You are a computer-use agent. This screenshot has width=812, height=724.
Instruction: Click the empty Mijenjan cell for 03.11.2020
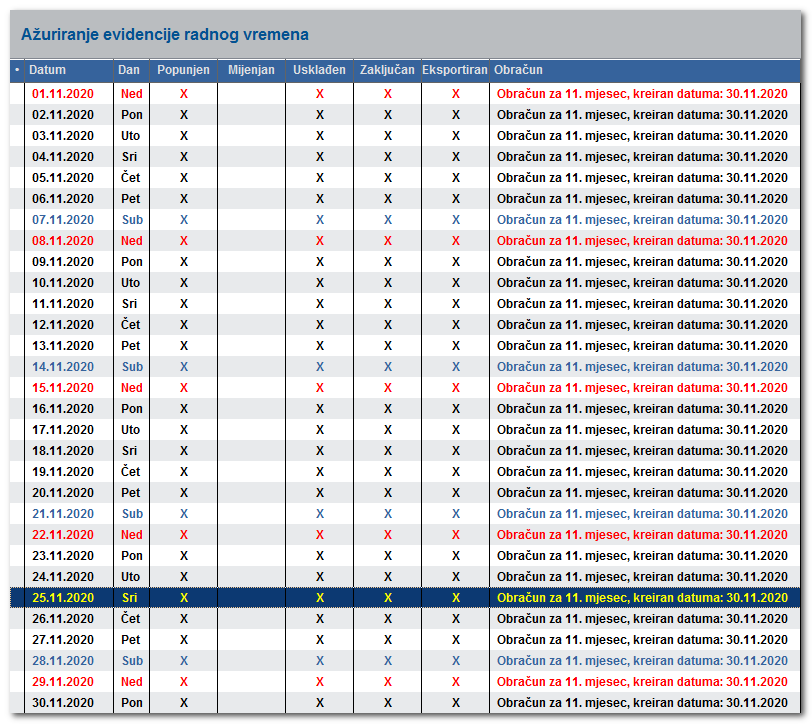click(x=251, y=136)
